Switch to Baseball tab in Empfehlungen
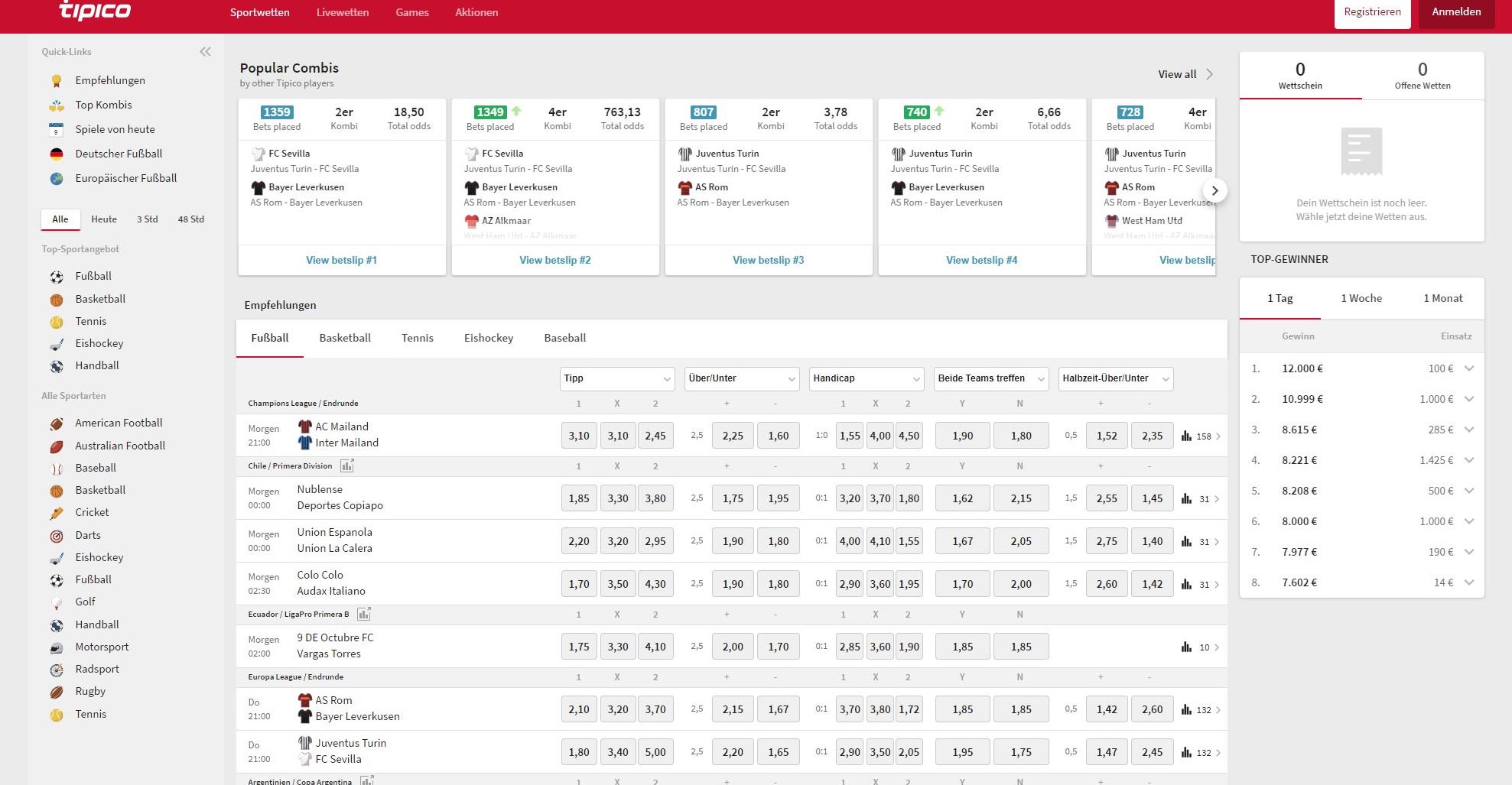Viewport: 1512px width, 785px height. point(565,338)
